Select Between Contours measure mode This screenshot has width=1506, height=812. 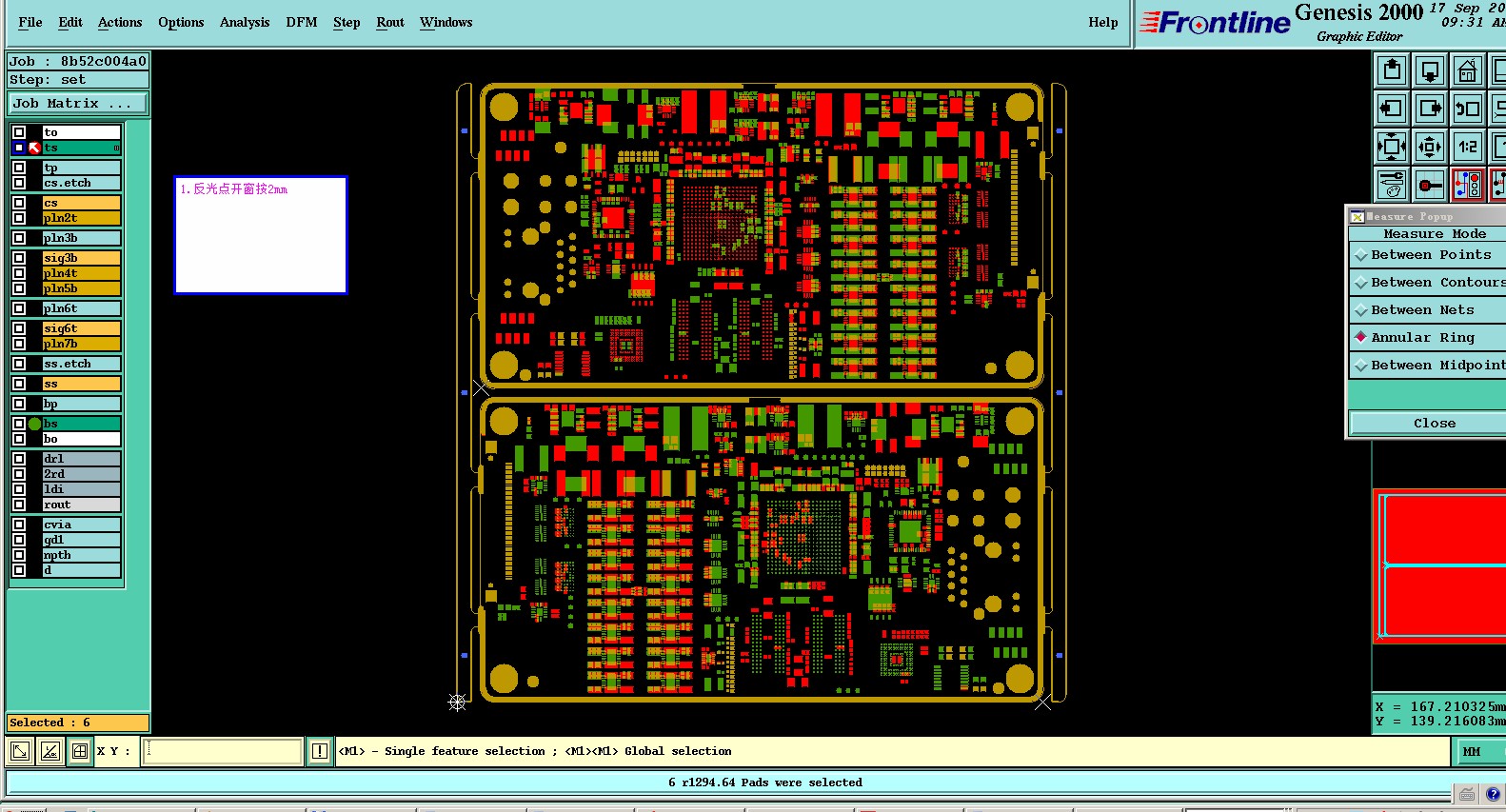pos(1428,283)
